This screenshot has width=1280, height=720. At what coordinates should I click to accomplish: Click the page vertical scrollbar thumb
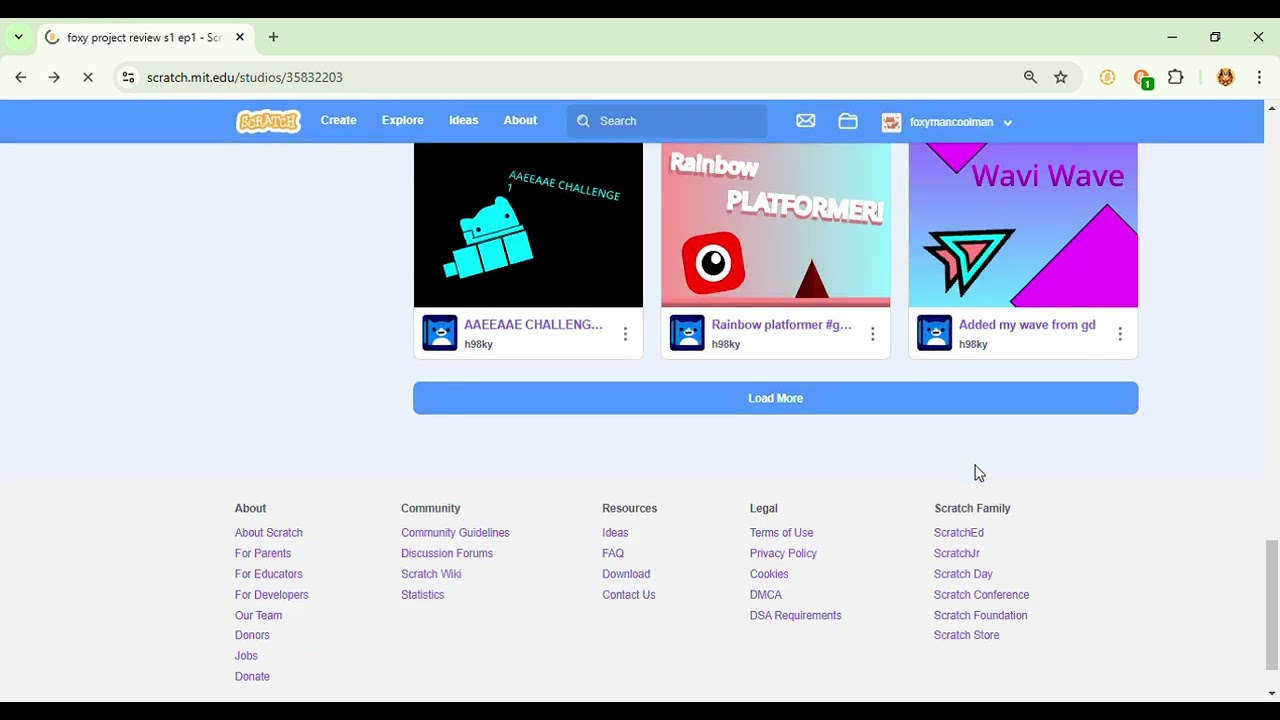point(1272,605)
